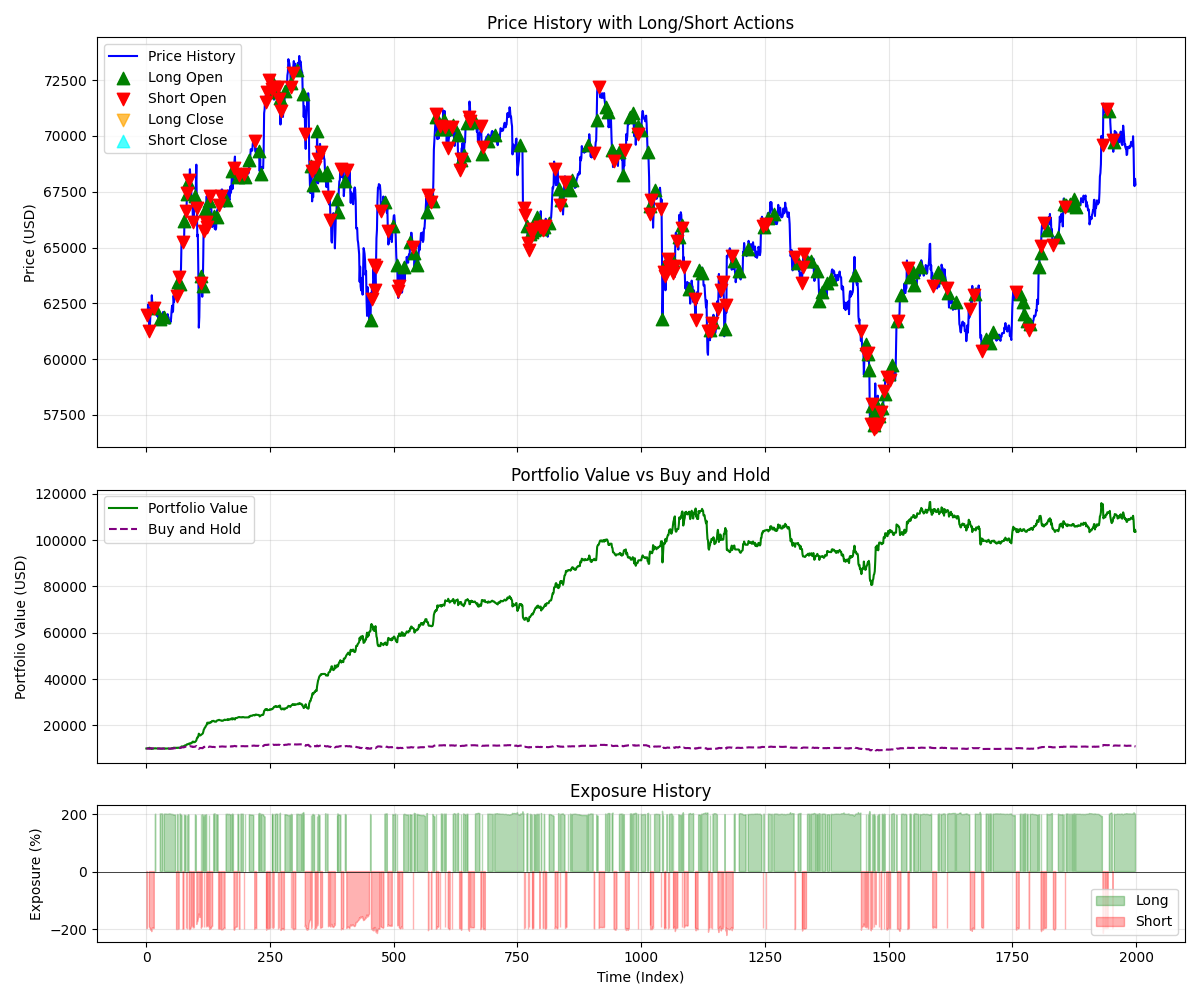The height and width of the screenshot is (1000, 1200).
Task: Click the 'Price (USD)' y-axis label
Action: 30,243
